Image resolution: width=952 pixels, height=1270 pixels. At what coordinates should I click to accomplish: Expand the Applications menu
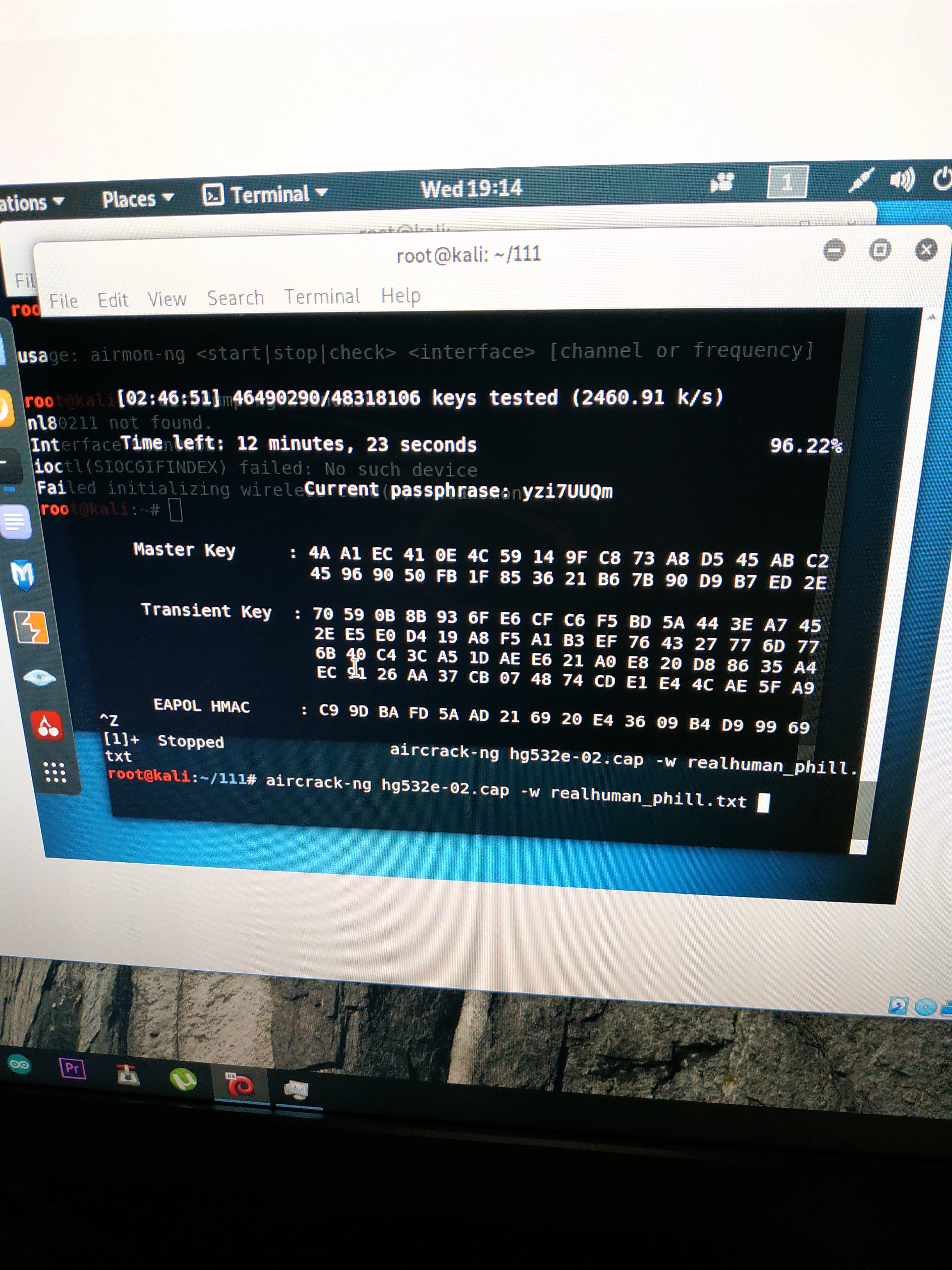click(x=29, y=203)
